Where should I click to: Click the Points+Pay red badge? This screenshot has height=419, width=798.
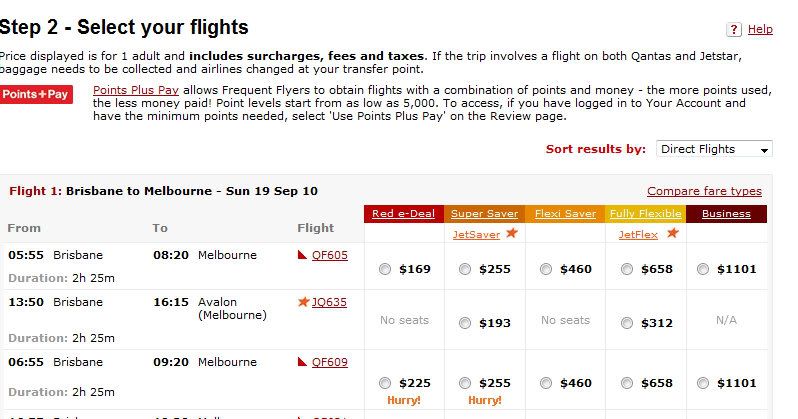pyautogui.click(x=36, y=94)
